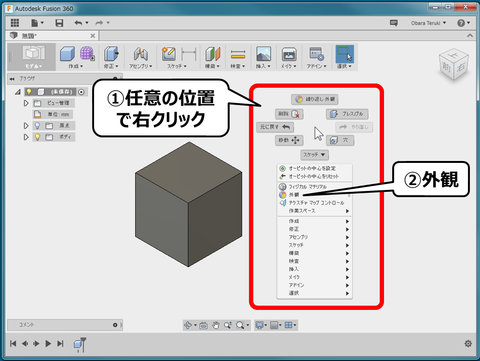Toggle the lightbulb of the ボディ folder

[x=37, y=137]
